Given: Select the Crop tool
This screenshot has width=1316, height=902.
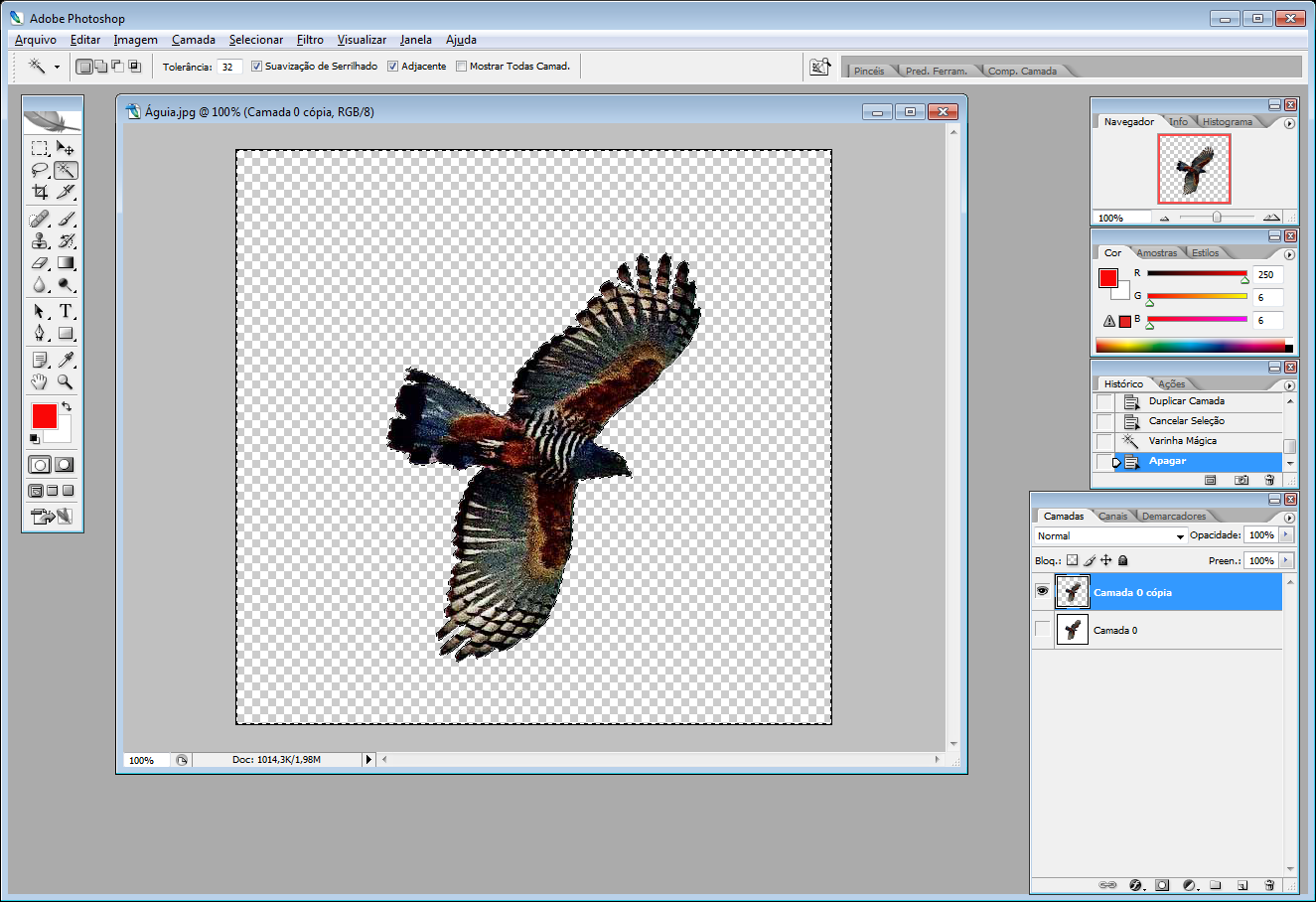Looking at the screenshot, I should (40, 192).
